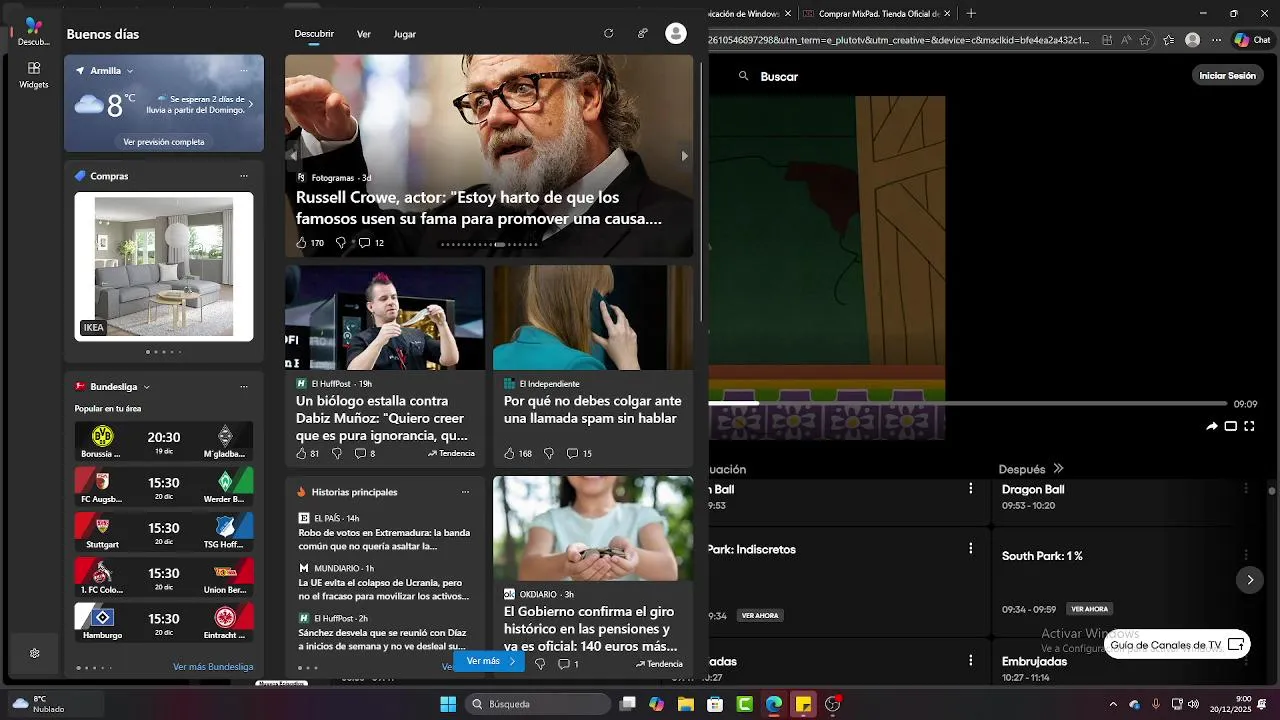
Task: Dislike the Russell Crowe article
Action: (x=340, y=243)
